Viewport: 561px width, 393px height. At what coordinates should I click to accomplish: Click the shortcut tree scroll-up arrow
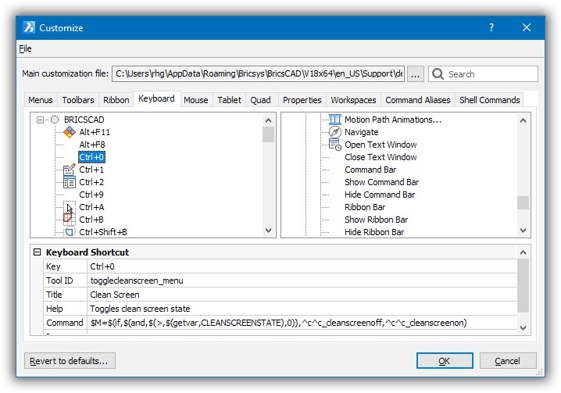tap(268, 120)
